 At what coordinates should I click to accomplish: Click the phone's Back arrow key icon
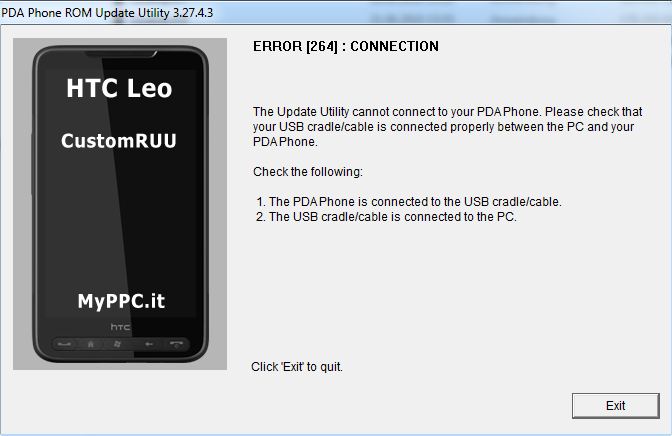(149, 344)
